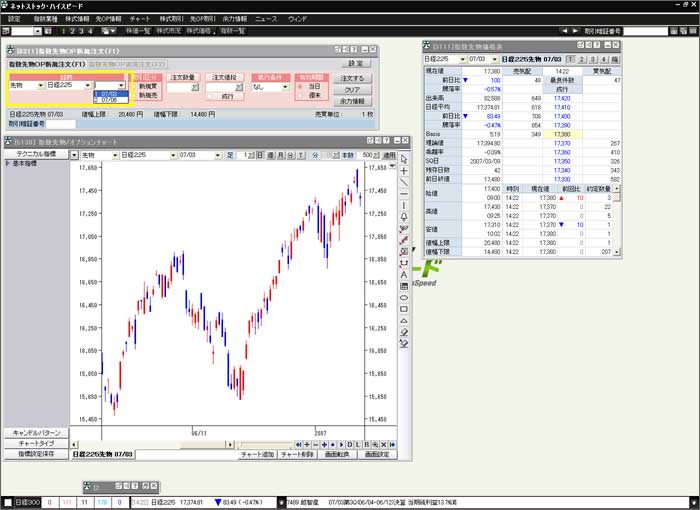Open futures price window 日経225 dropdown
The height and width of the screenshot is (510, 700).
(462, 59)
